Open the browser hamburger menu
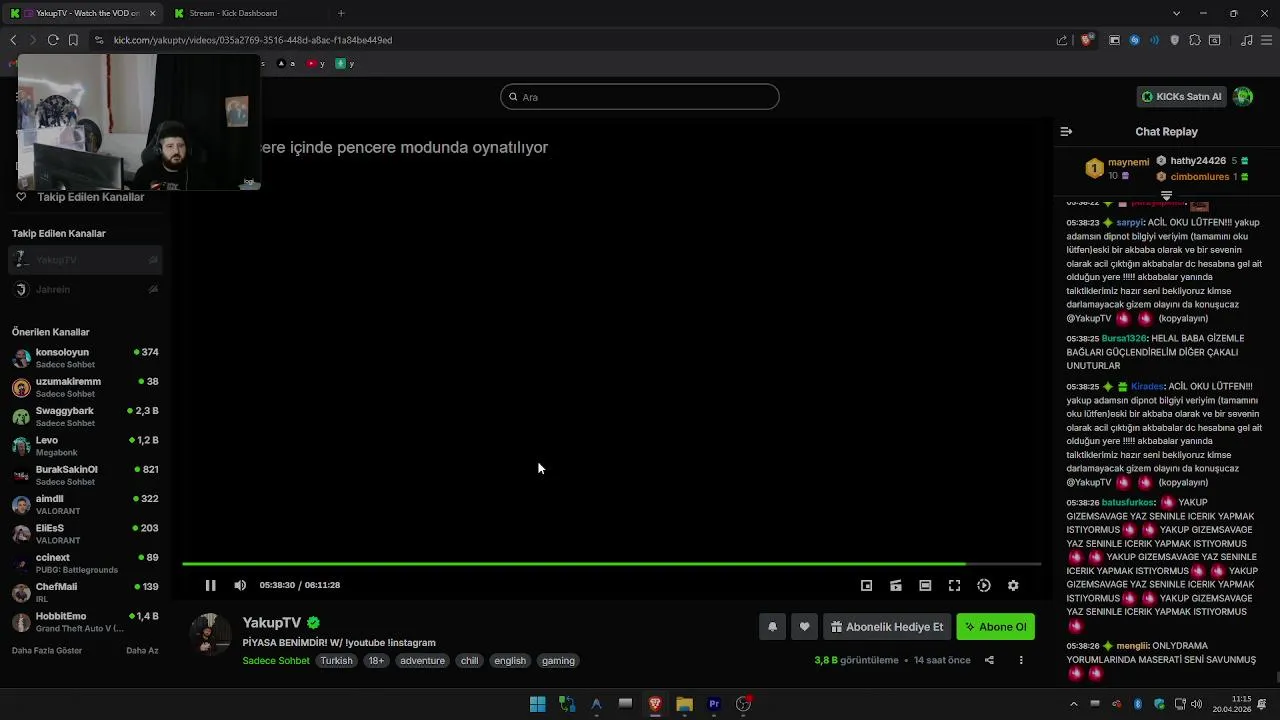This screenshot has height=720, width=1280. tap(1266, 40)
